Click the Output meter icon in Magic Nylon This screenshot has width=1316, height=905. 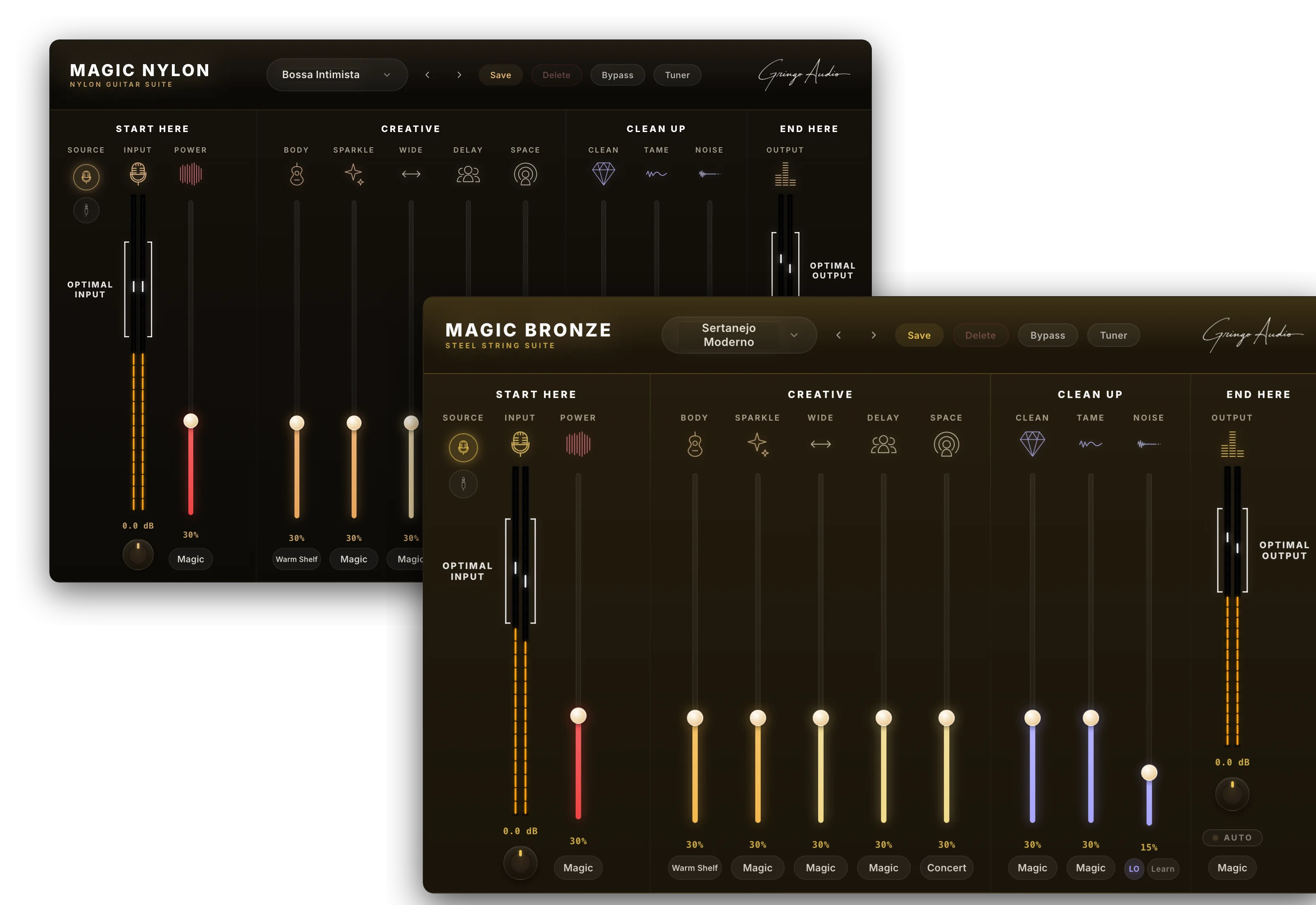coord(785,174)
